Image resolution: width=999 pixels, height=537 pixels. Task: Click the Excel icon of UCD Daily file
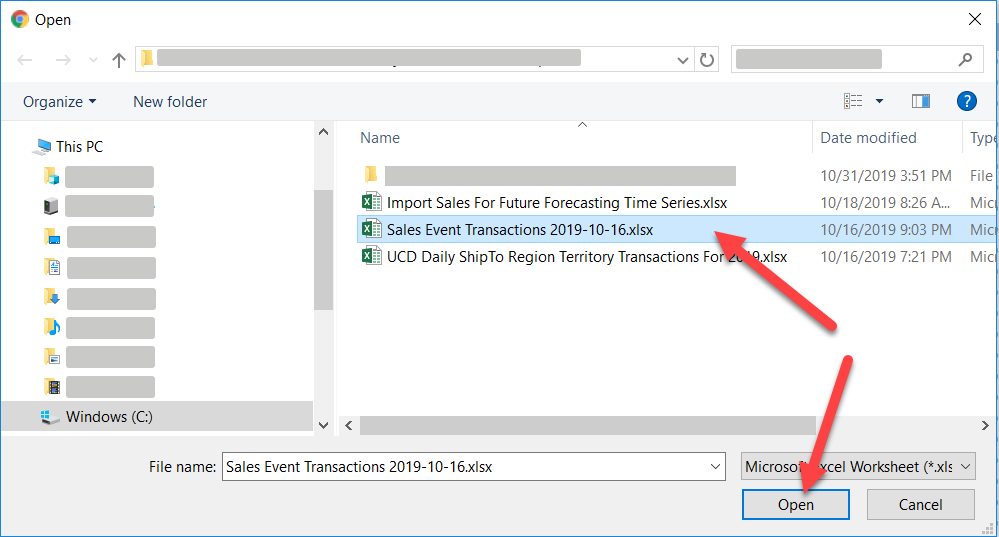[x=372, y=257]
